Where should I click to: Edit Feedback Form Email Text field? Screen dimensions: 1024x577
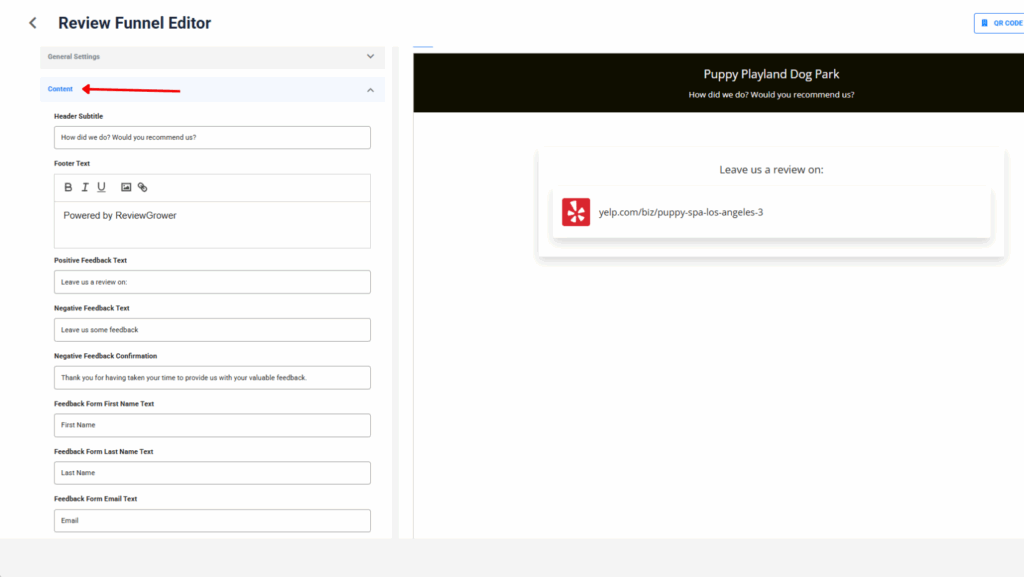coord(212,521)
